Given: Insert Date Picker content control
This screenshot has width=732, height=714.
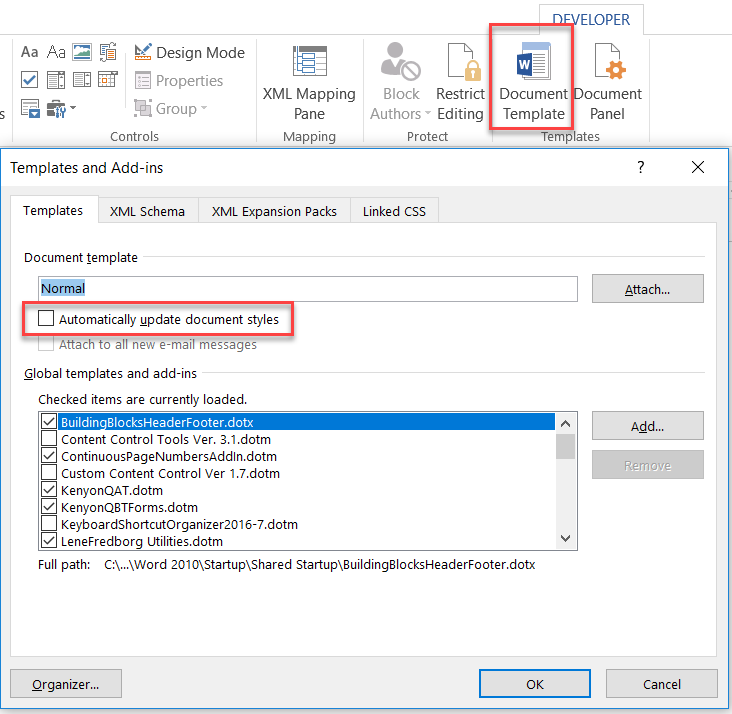Looking at the screenshot, I should (x=108, y=80).
